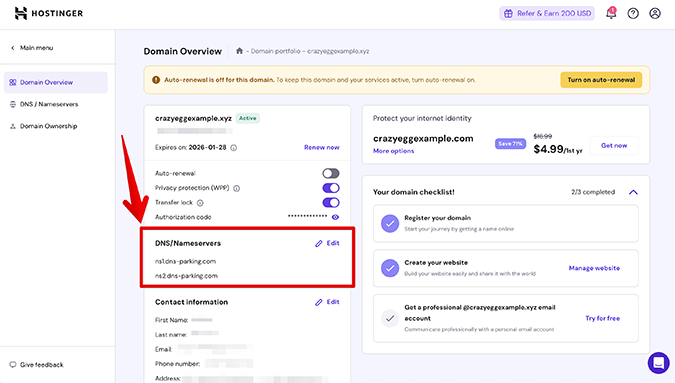The image size is (675, 383).
Task: Click the gift icon in Refer & Earn
Action: click(x=508, y=13)
